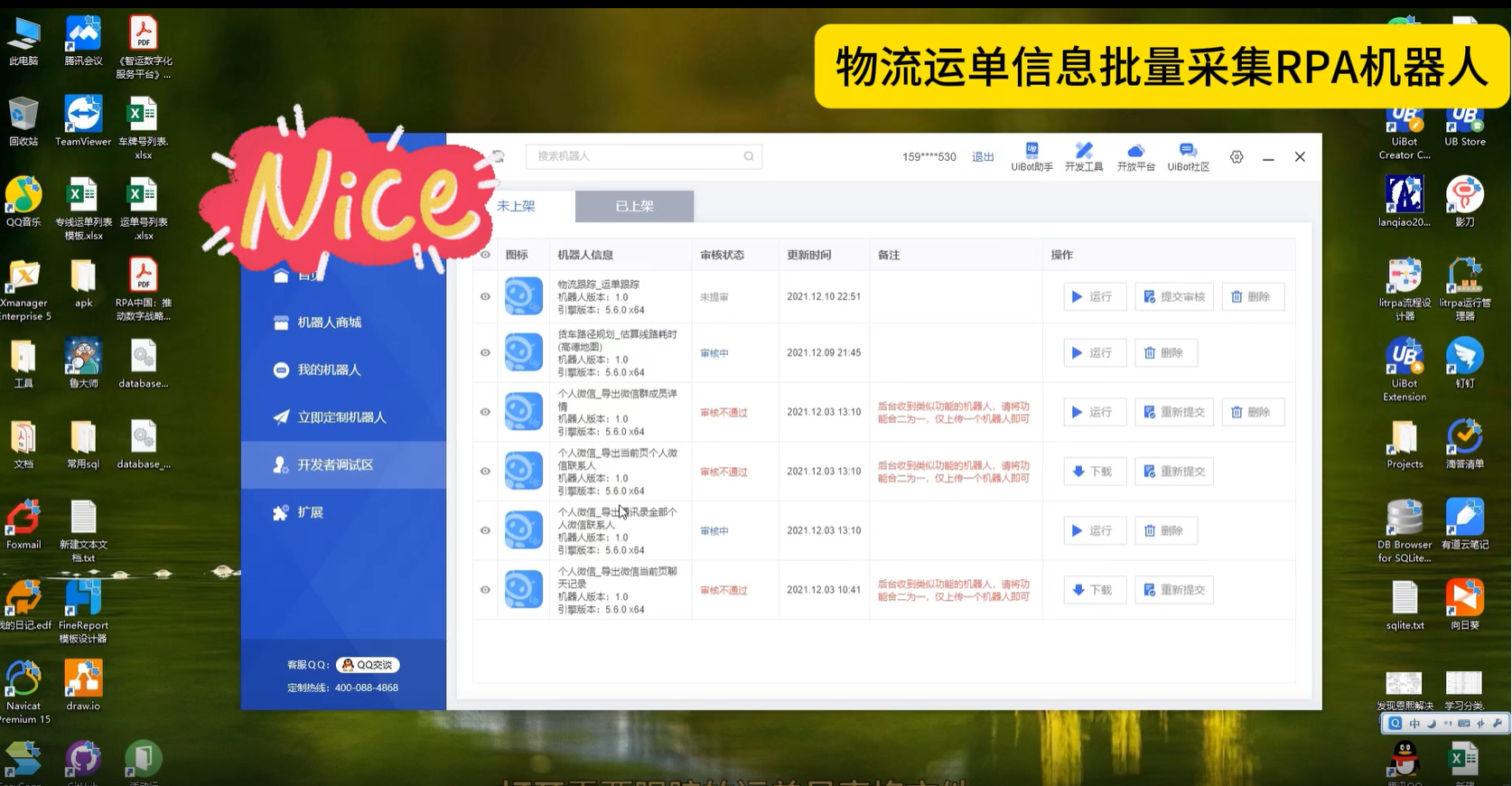The width and height of the screenshot is (1512, 786).
Task: Click 重新提交 for 导出当前页个人微信联系人
Action: [x=1174, y=472]
